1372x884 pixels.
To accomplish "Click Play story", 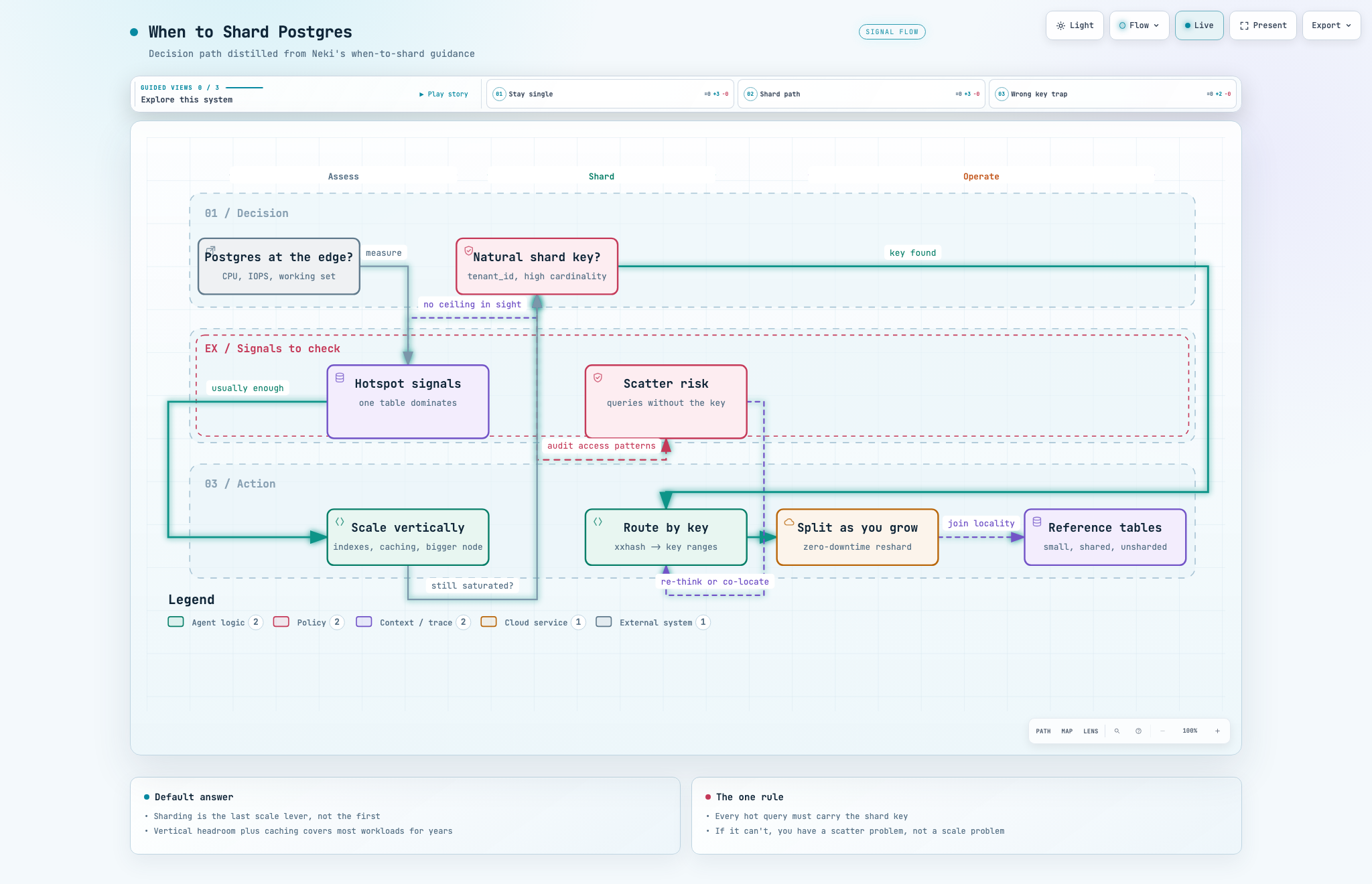I will [443, 94].
